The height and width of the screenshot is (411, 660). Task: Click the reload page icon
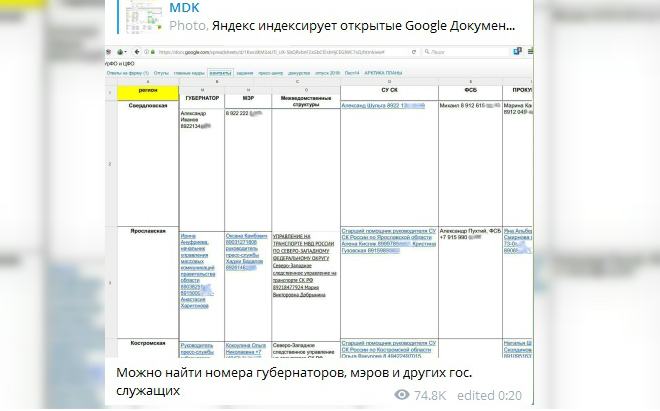(414, 52)
